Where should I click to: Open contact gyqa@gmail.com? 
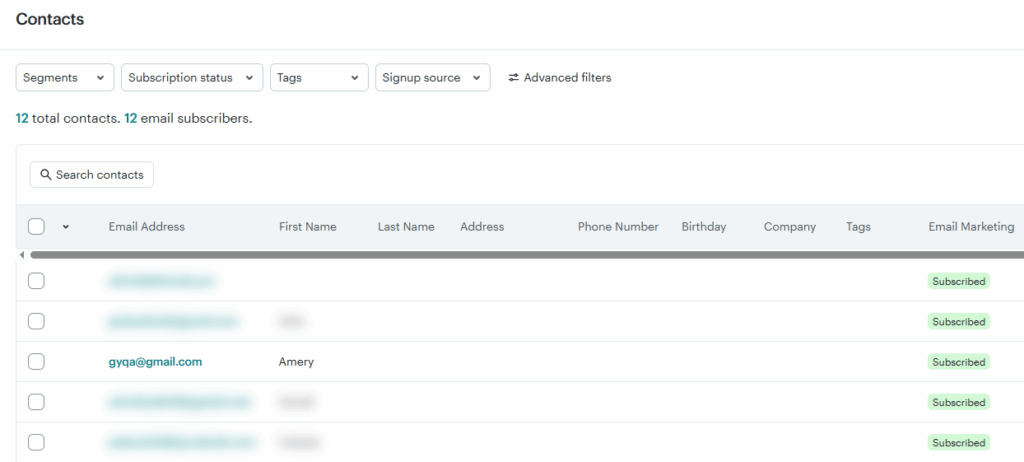pos(155,362)
